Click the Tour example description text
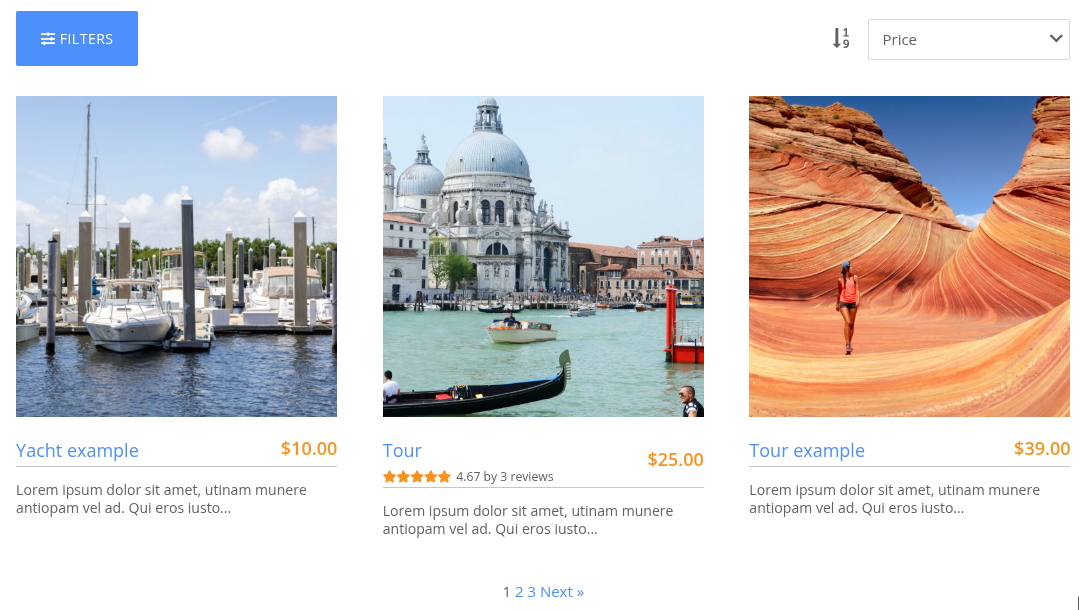This screenshot has height=610, width=1079. pos(895,499)
